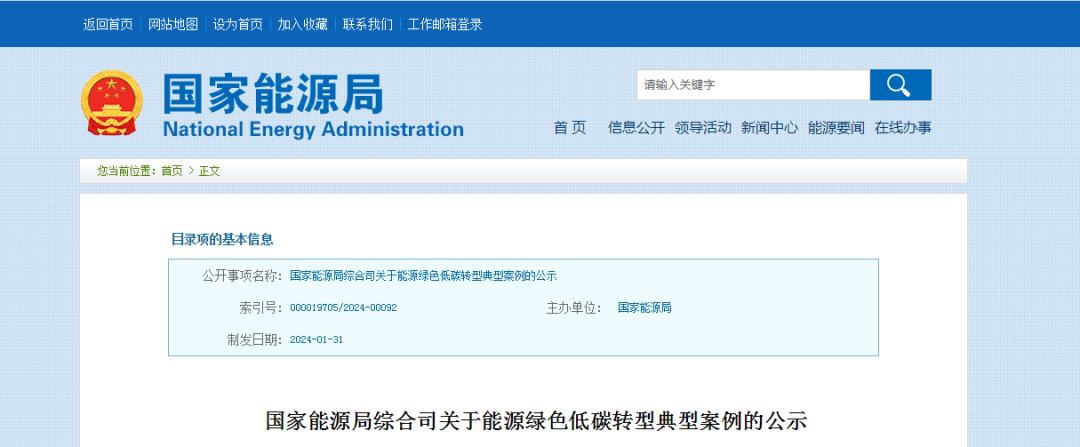
Task: Open 新闻中心 navigation menu
Action: coord(769,127)
